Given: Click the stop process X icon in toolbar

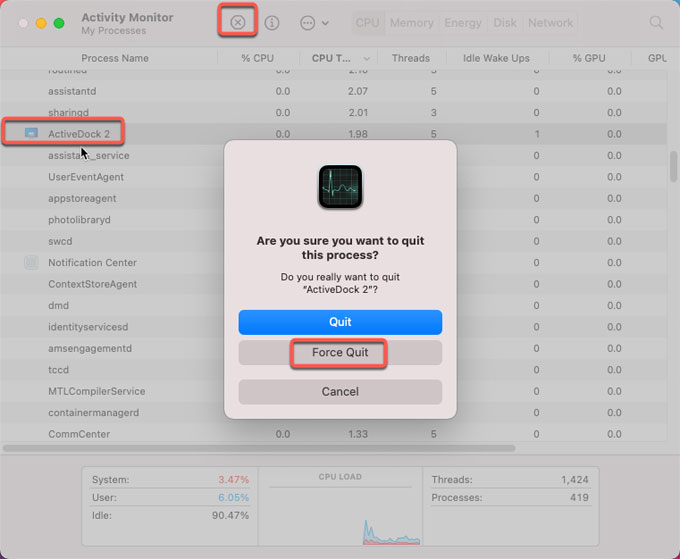Looking at the screenshot, I should (238, 22).
